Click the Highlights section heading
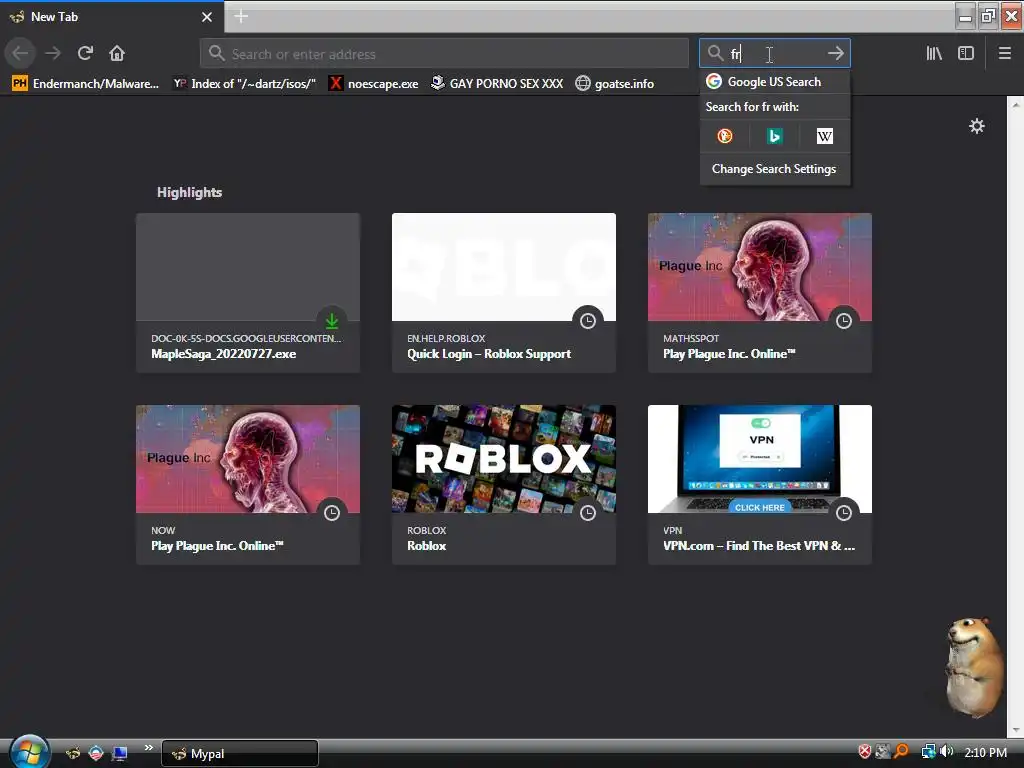1024x768 pixels. tap(189, 192)
